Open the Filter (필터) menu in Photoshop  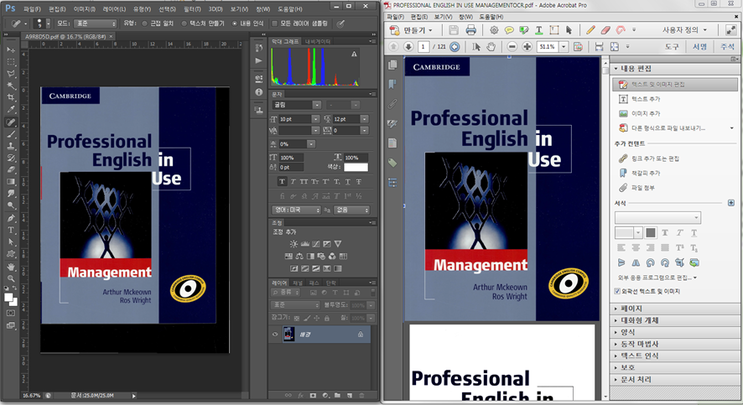[192, 9]
